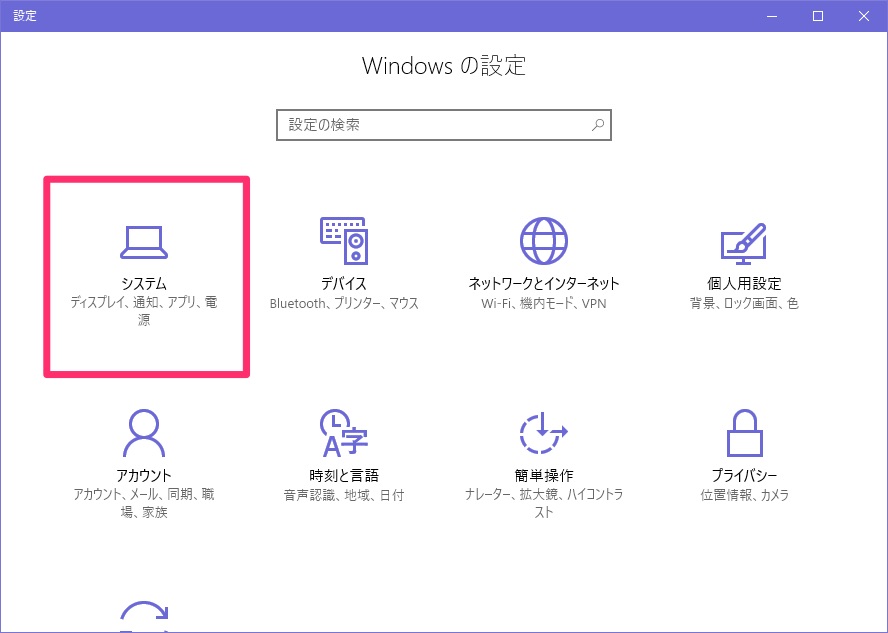Open the 簡単操作 dashed clock icon
Image resolution: width=888 pixels, height=633 pixels.
pyautogui.click(x=544, y=433)
